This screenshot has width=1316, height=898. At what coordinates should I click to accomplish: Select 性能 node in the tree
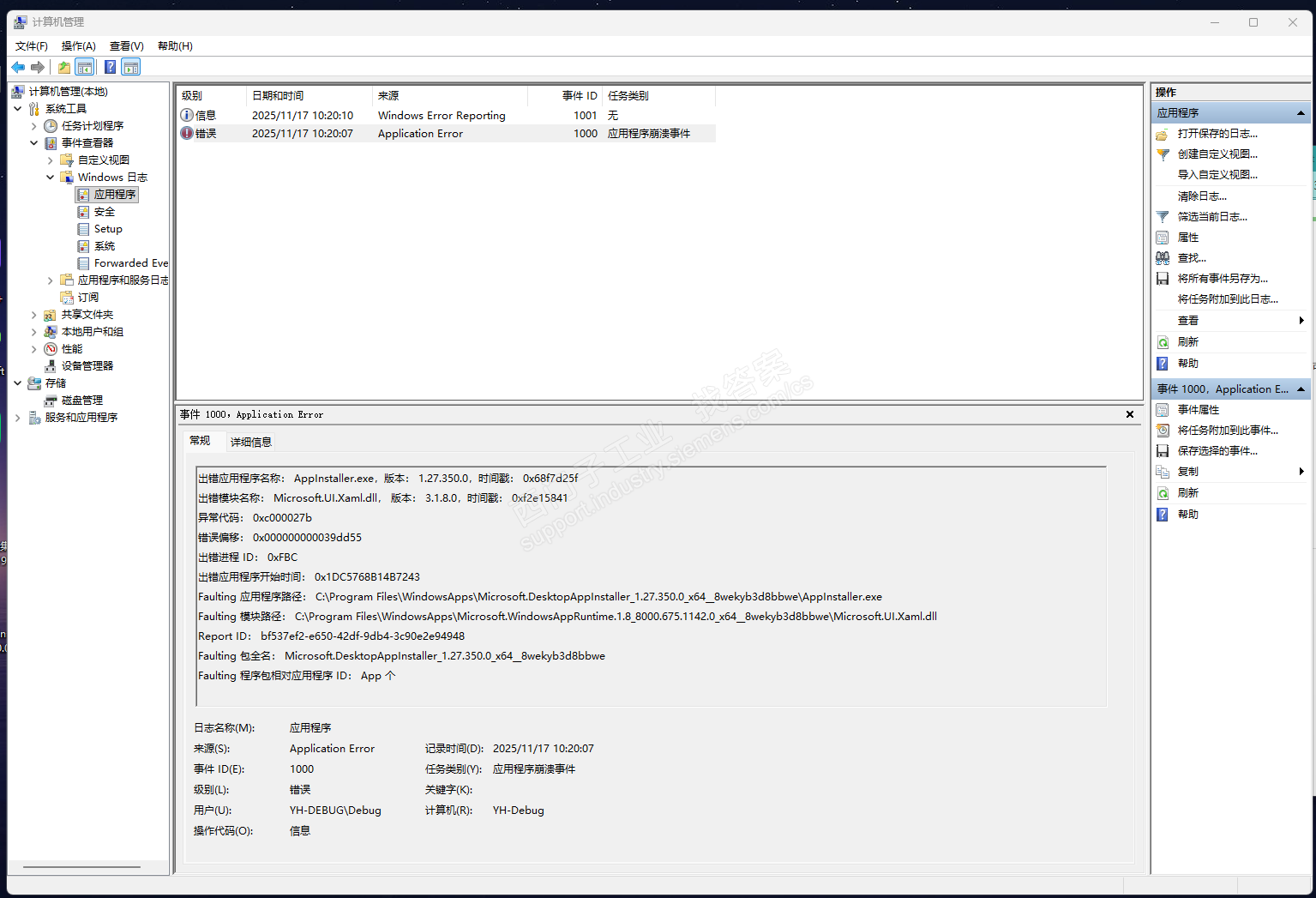(x=72, y=349)
